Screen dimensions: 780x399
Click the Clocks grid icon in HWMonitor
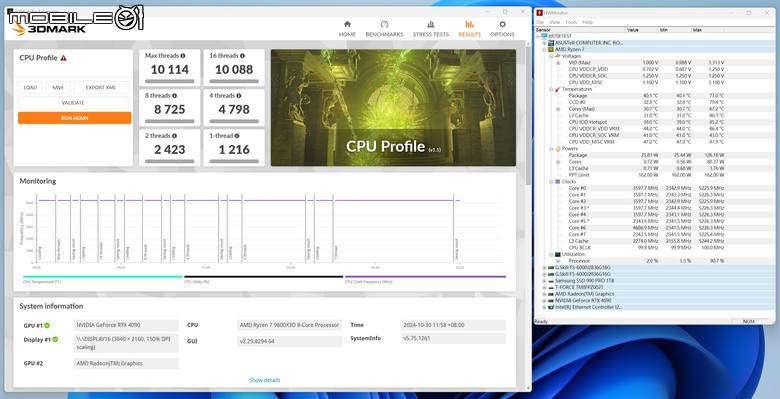pyautogui.click(x=558, y=182)
